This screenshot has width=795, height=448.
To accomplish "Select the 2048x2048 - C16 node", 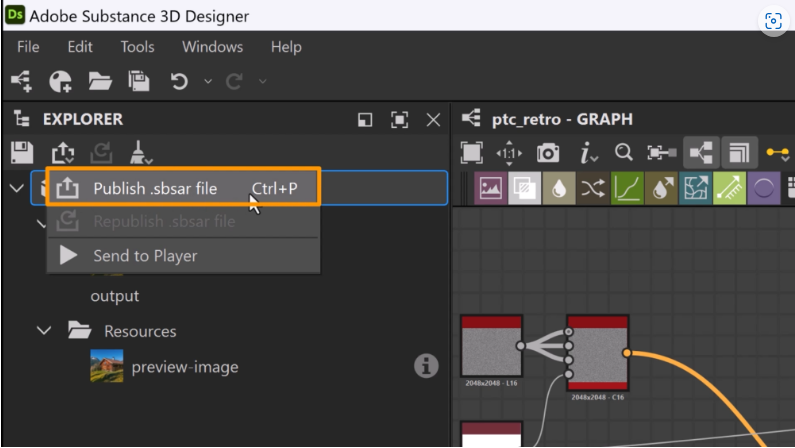I will coord(598,353).
